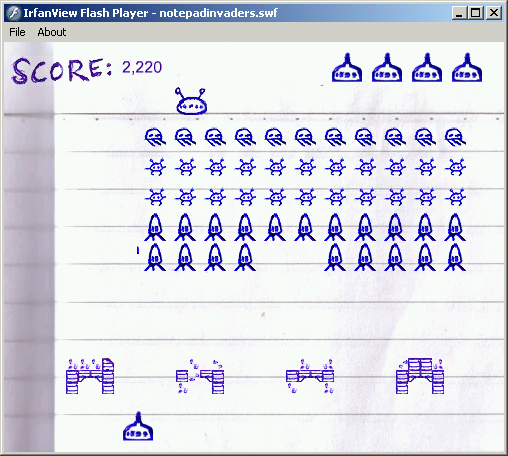Click the rightmost brick shield bunker
The image size is (508, 456).
[420, 376]
